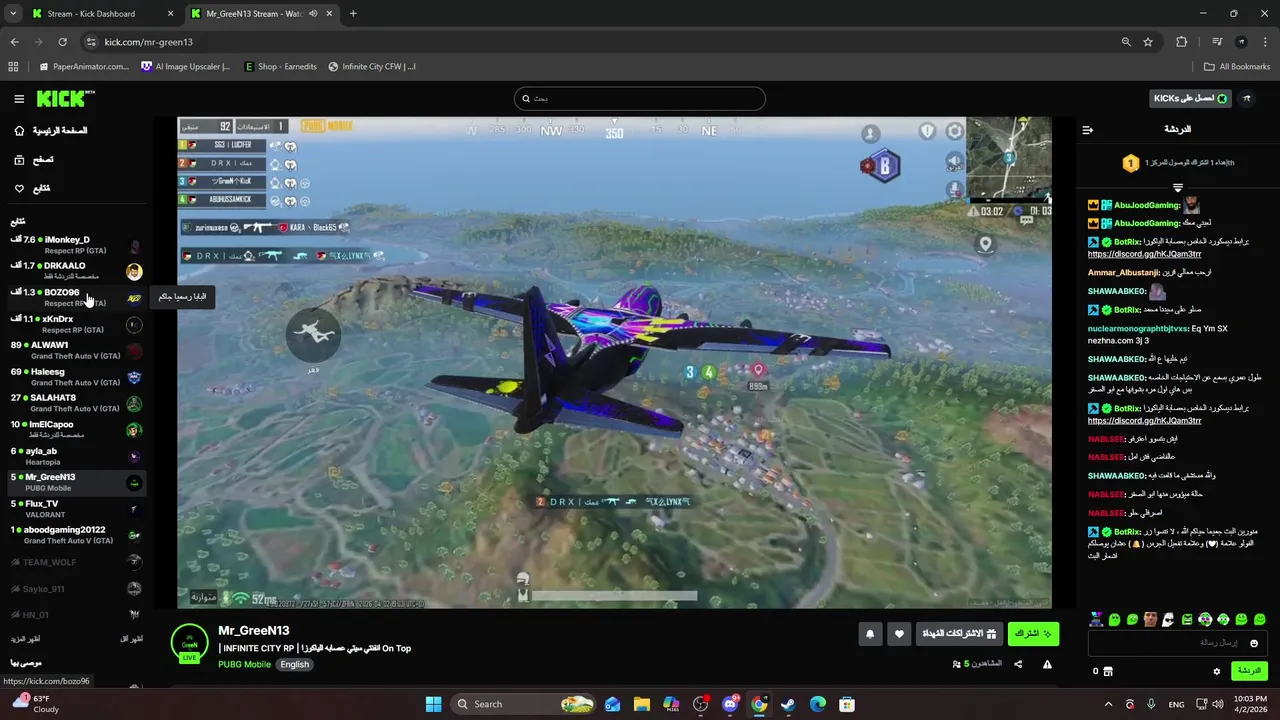
Task: Open ALWAW1 channel in sidebar
Action: [75, 350]
